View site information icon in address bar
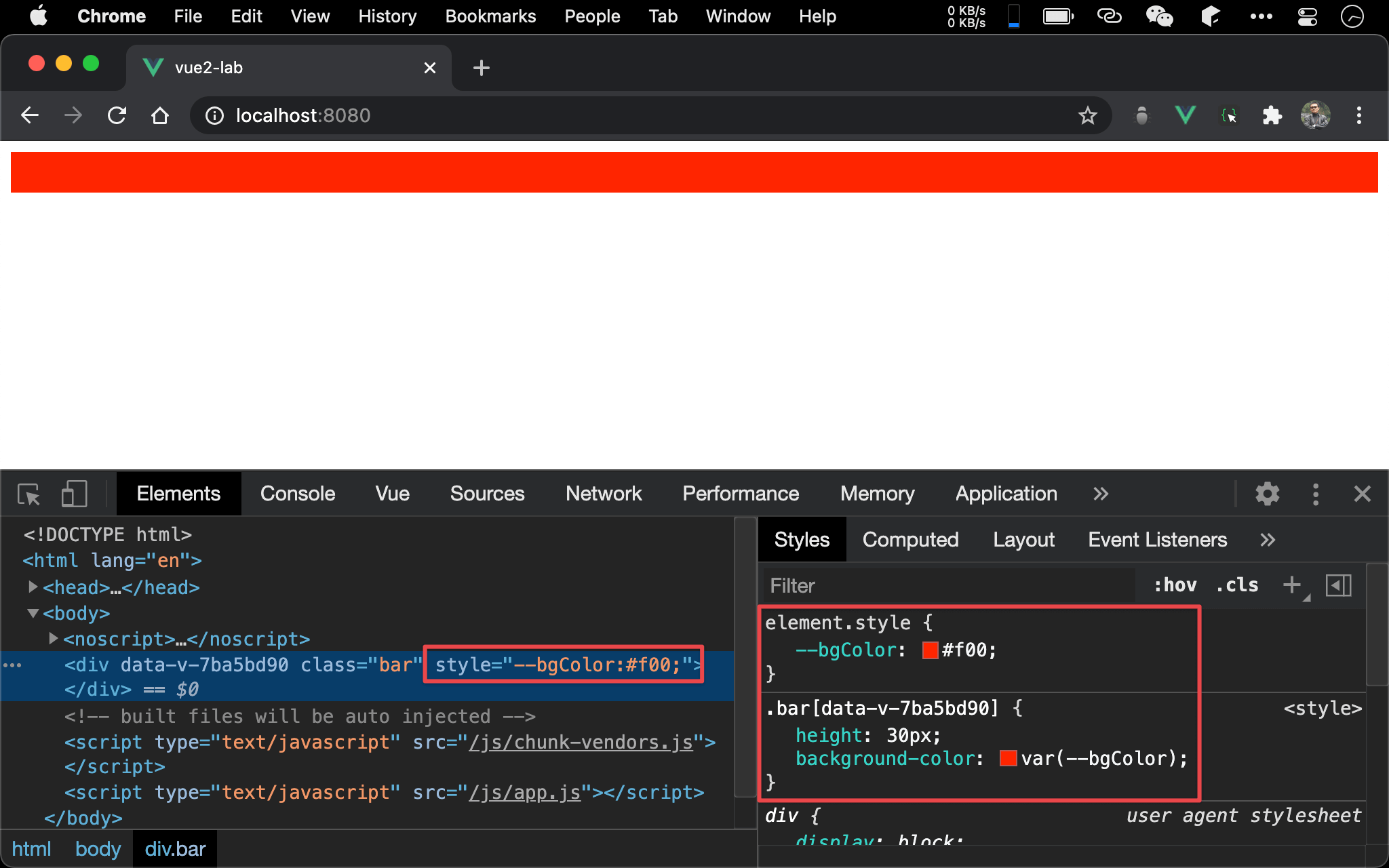The image size is (1389, 868). pos(214,116)
